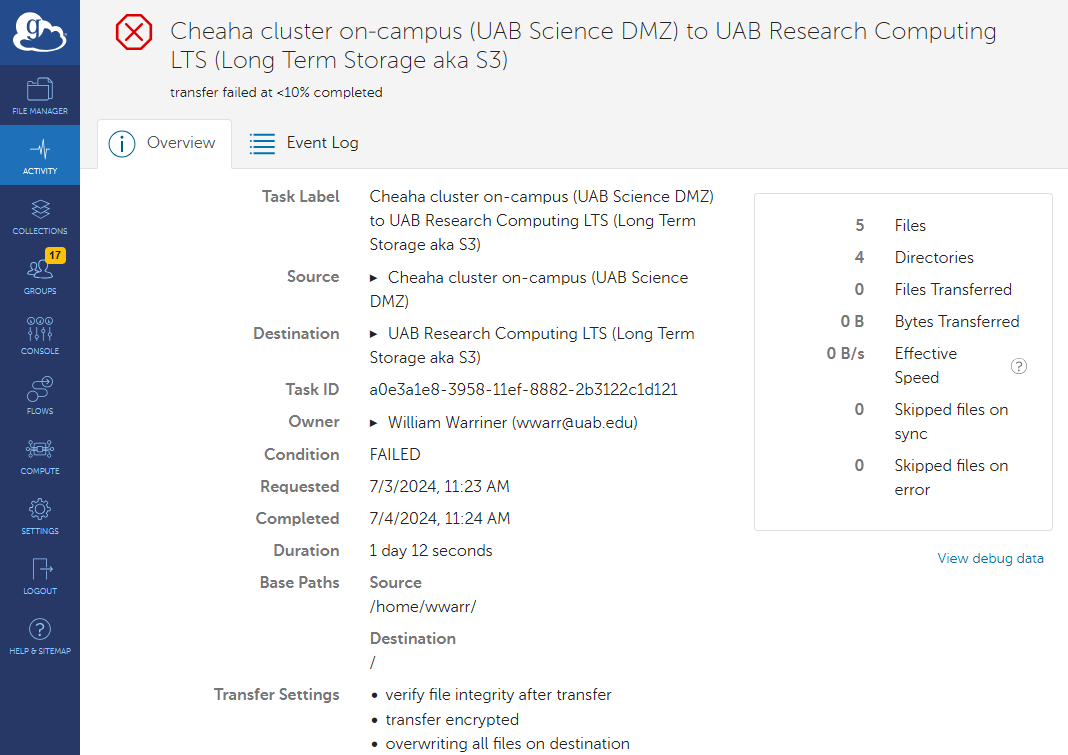The height and width of the screenshot is (755, 1068).
Task: Open Settings gear in sidebar
Action: [40, 515]
